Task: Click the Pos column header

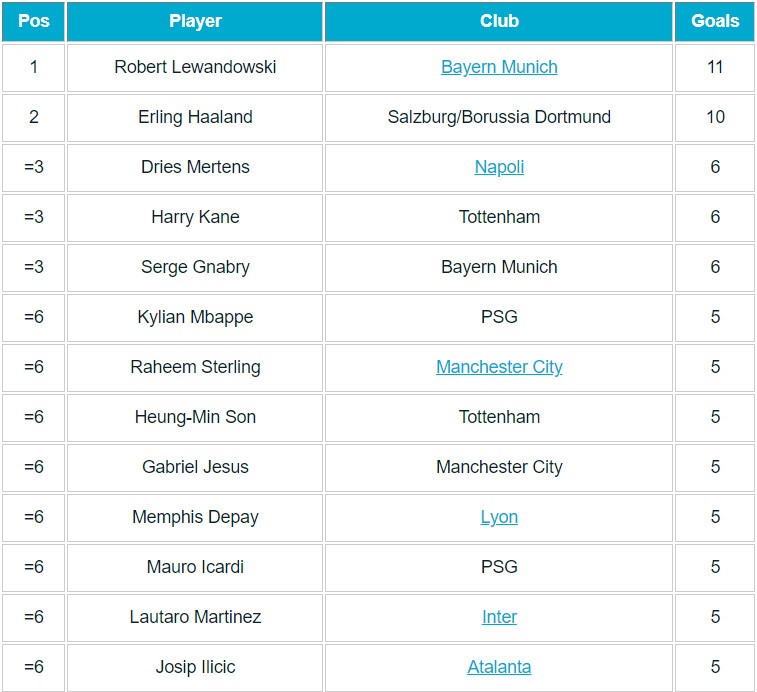Action: pyautogui.click(x=34, y=21)
